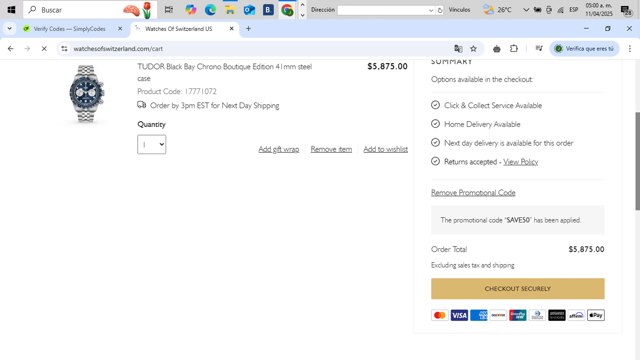Click Add to wishlist link
640x360 pixels.
[x=386, y=149]
